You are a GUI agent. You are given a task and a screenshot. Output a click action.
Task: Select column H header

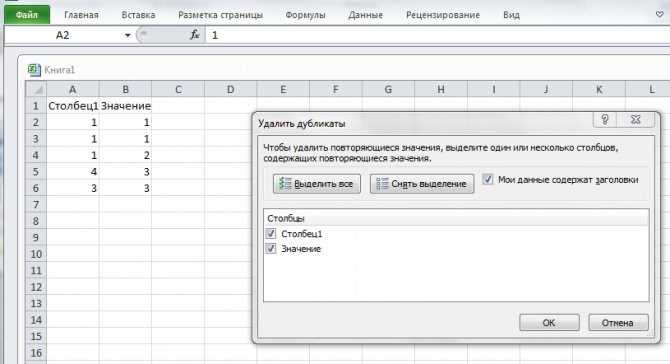coord(441,89)
